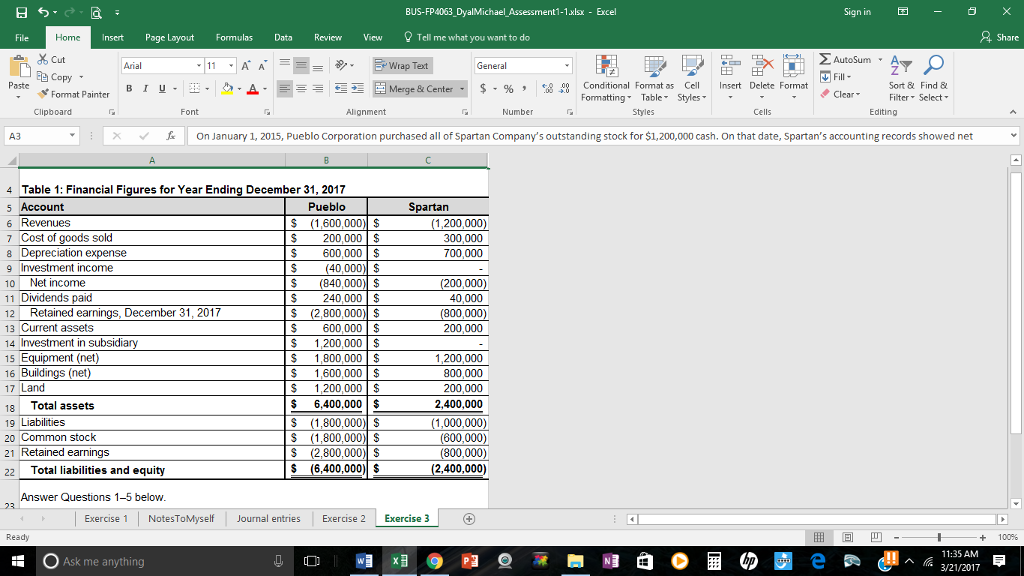Expand the Name Box dropdown

pyautogui.click(x=72, y=136)
